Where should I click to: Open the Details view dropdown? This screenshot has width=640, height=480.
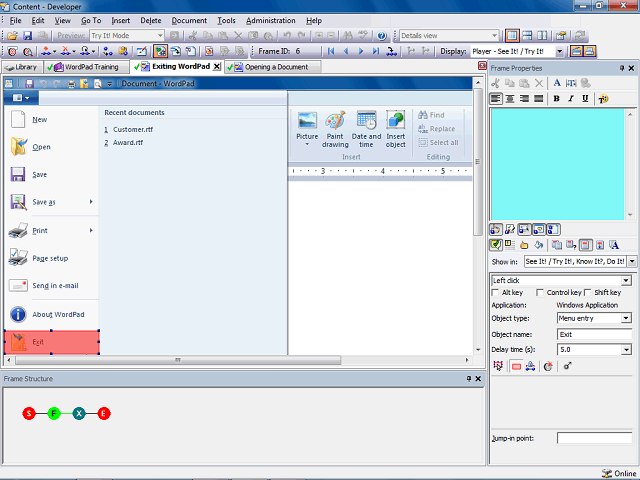pos(494,36)
